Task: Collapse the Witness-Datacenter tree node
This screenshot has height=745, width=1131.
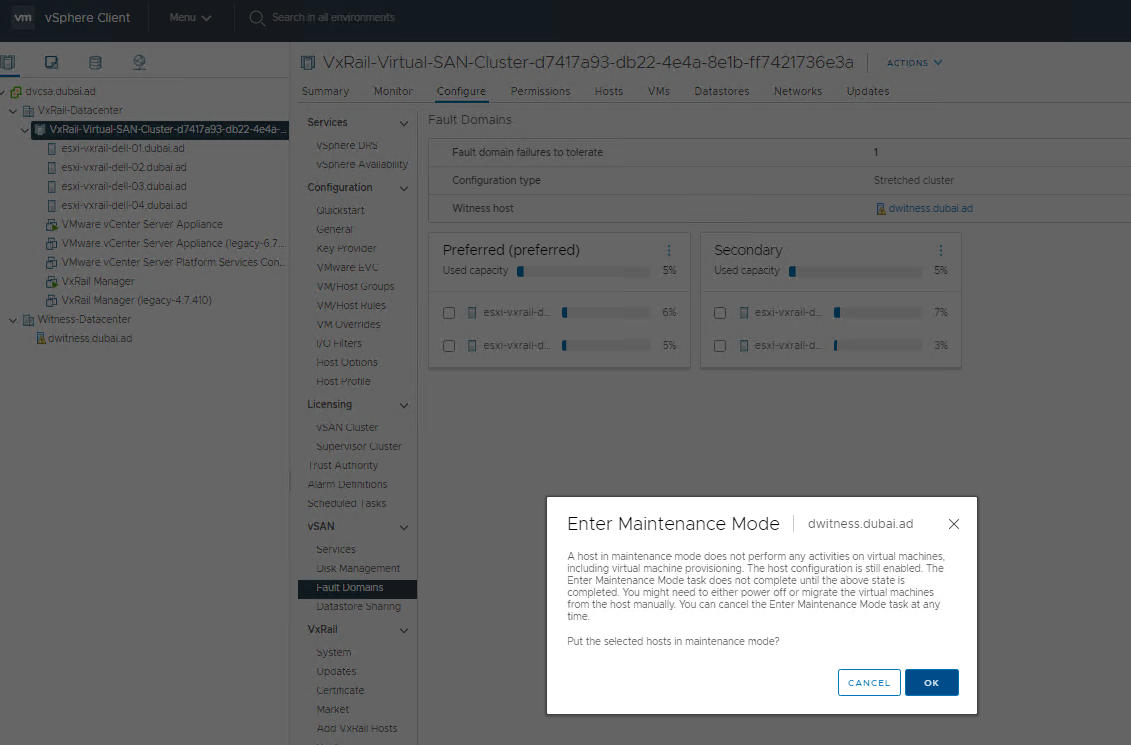Action: point(13,320)
